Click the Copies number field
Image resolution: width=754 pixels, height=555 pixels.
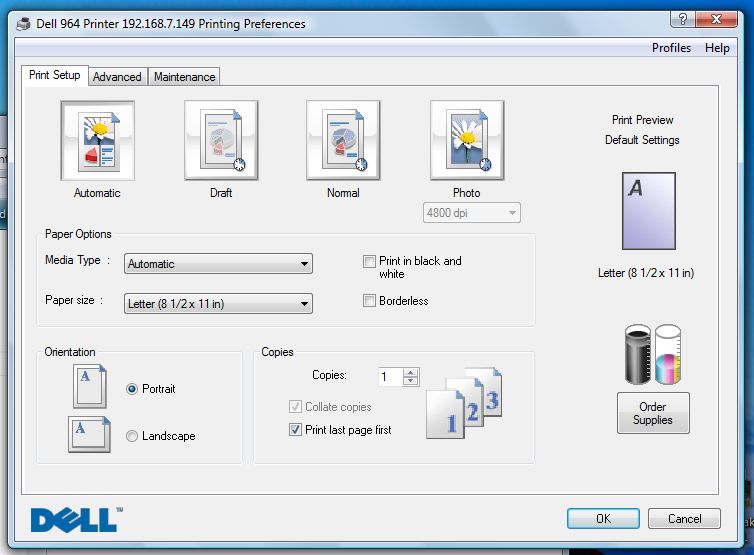pos(390,377)
